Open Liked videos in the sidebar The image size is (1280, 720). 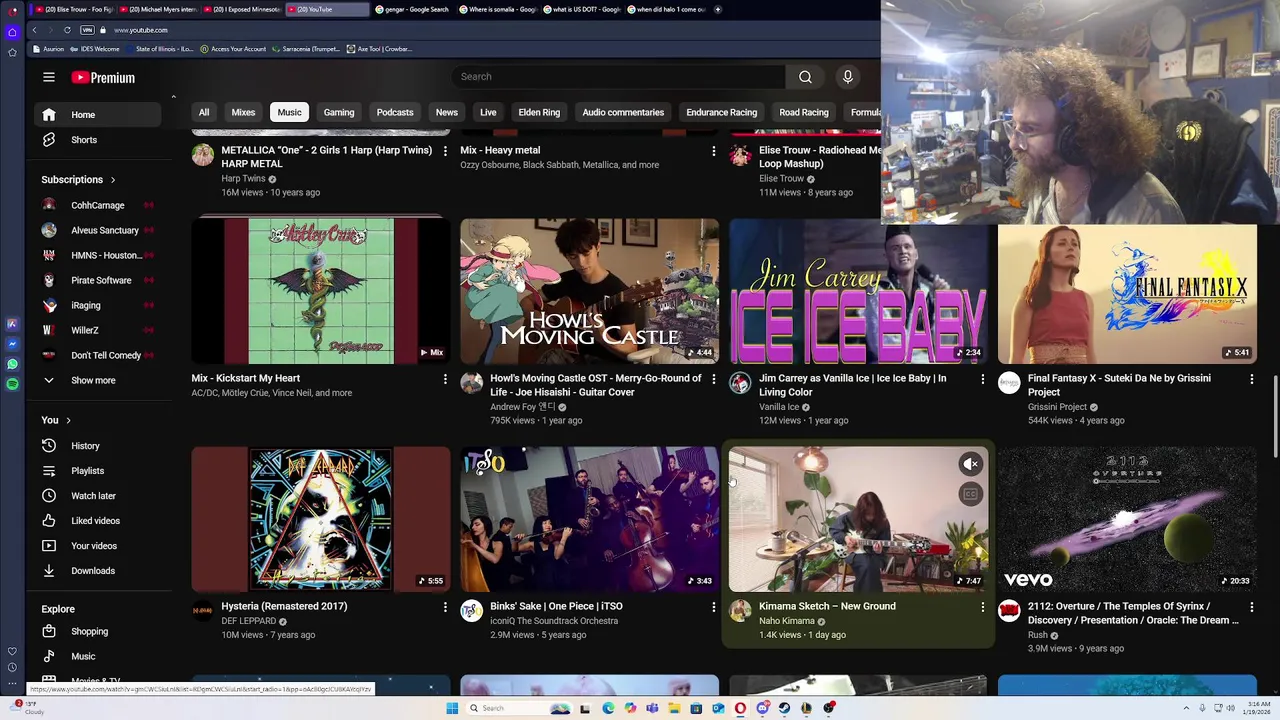97,521
